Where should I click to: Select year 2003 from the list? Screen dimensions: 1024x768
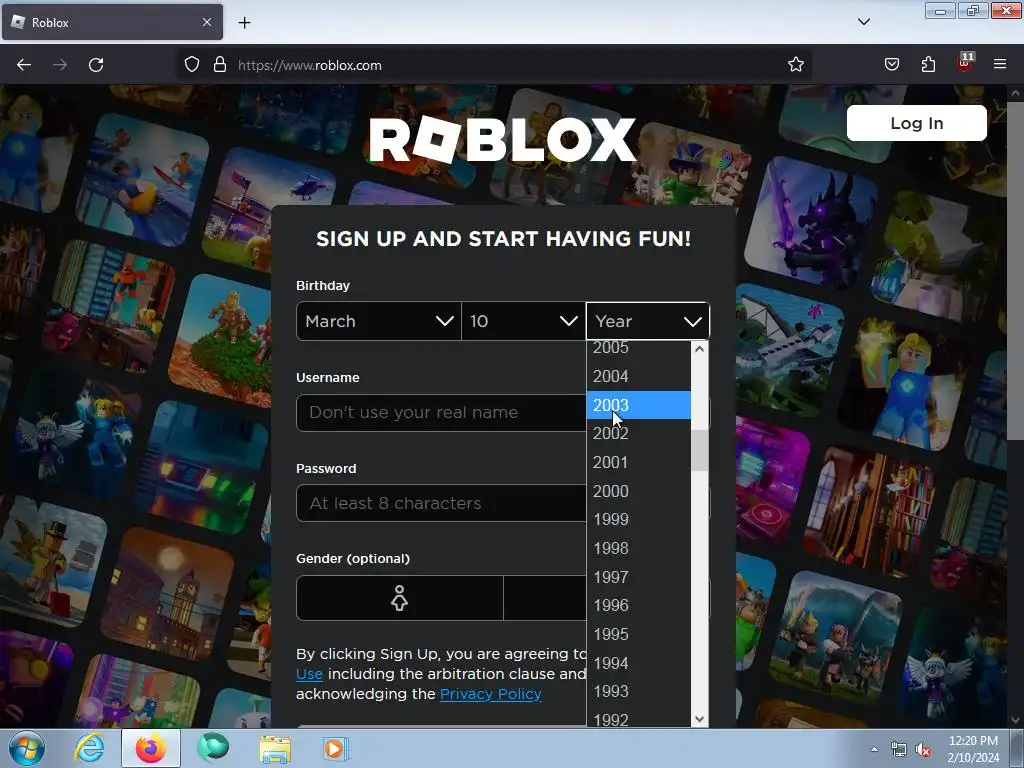pyautogui.click(x=639, y=405)
